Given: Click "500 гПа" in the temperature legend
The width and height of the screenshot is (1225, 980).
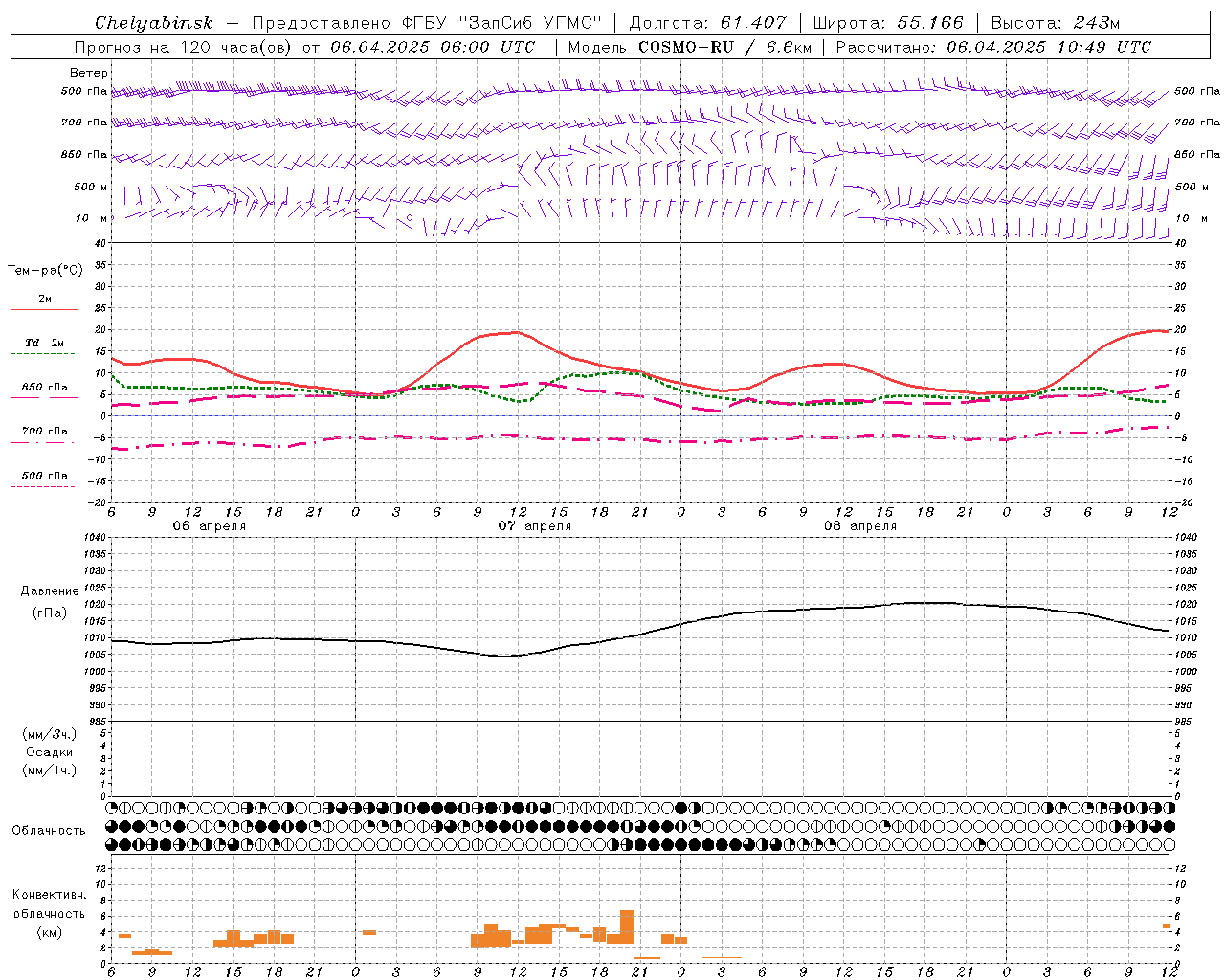Looking at the screenshot, I should 45,476.
